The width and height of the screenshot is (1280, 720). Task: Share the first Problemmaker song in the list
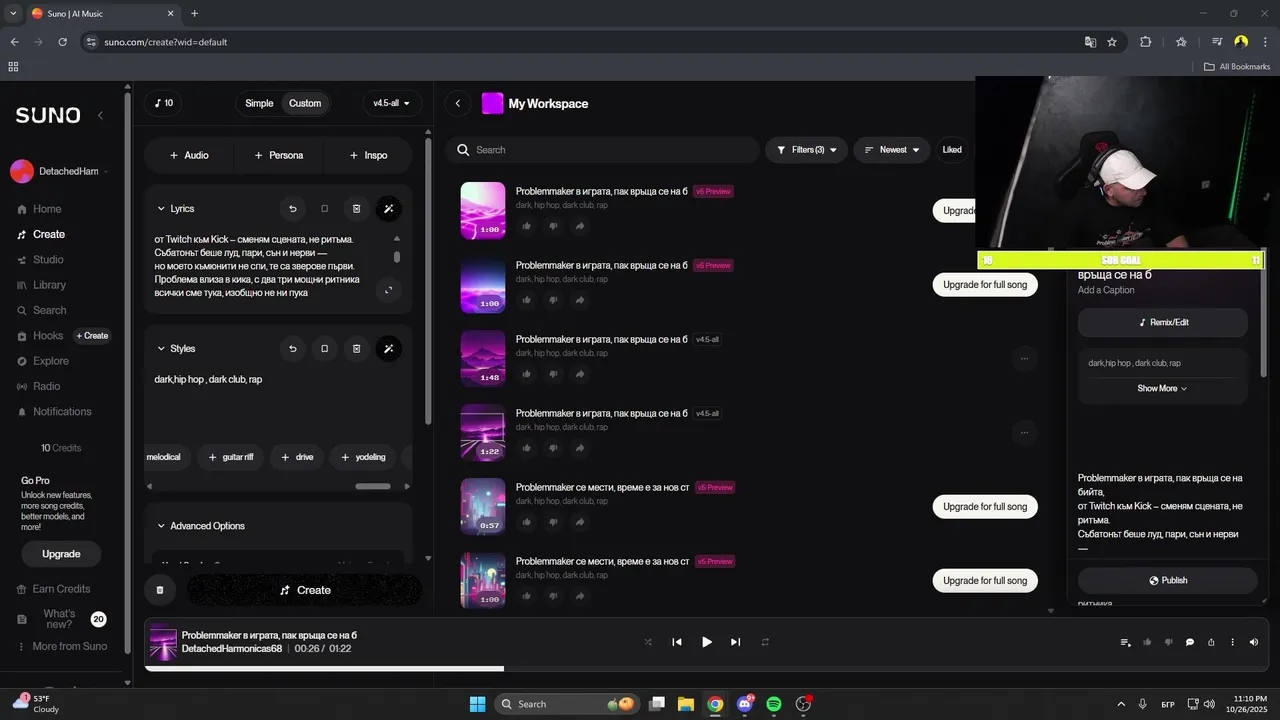click(x=580, y=226)
